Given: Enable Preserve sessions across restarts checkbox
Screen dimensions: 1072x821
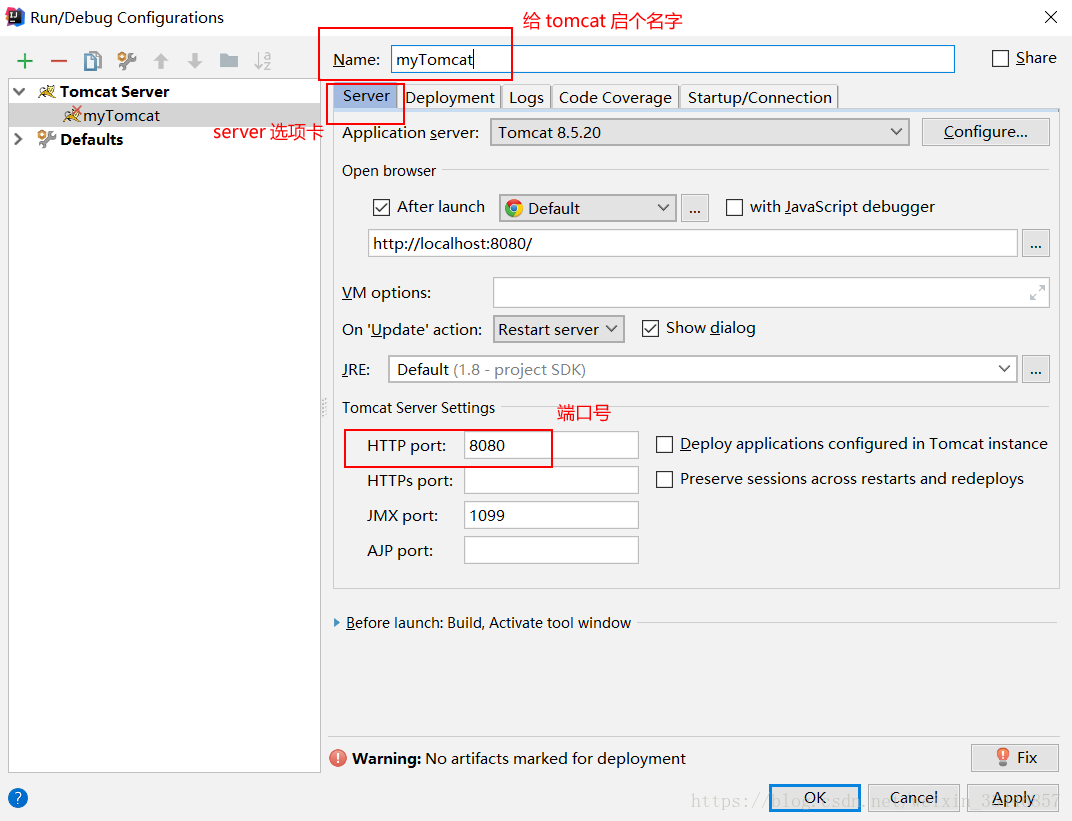Looking at the screenshot, I should pyautogui.click(x=664, y=479).
